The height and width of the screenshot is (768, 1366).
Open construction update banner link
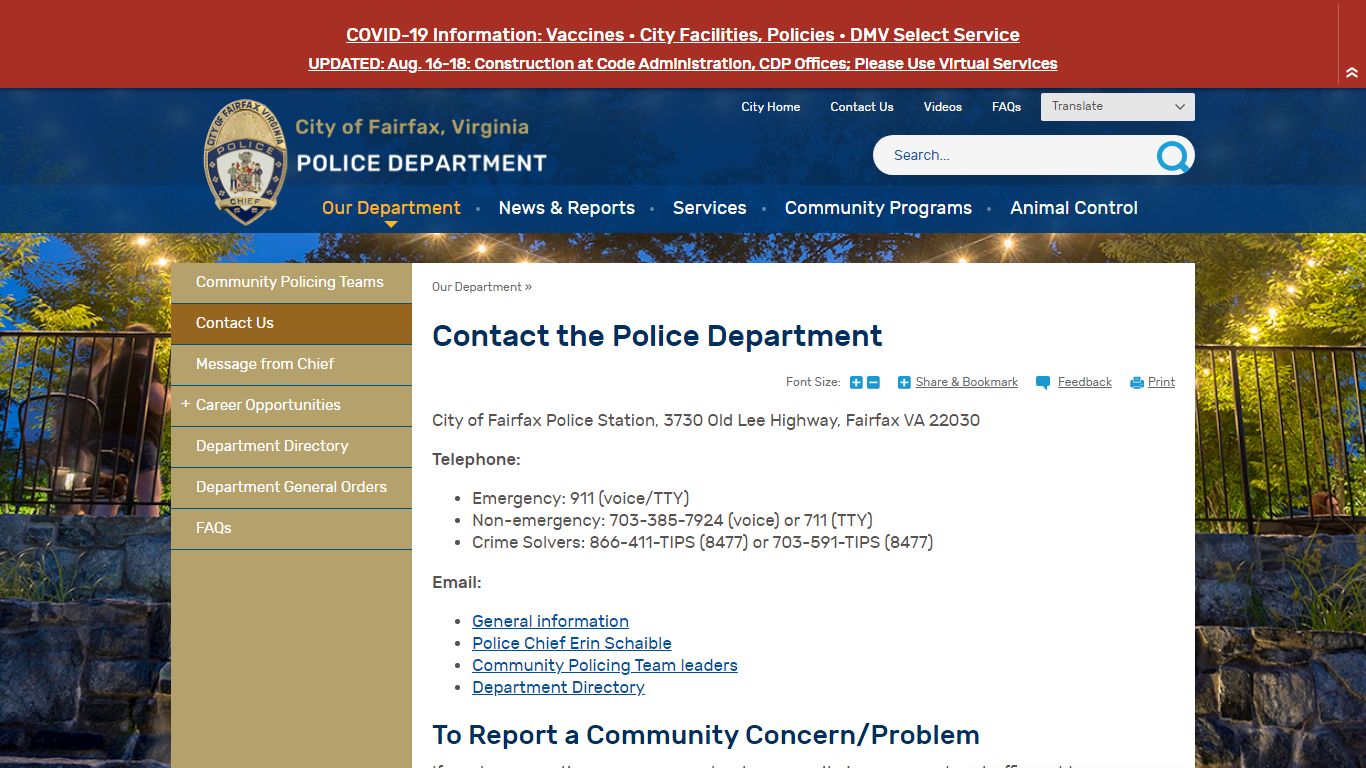(683, 64)
